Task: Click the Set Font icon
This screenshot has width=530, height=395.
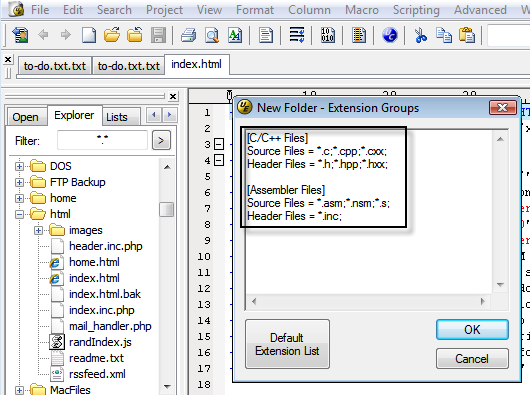Action: point(235,35)
